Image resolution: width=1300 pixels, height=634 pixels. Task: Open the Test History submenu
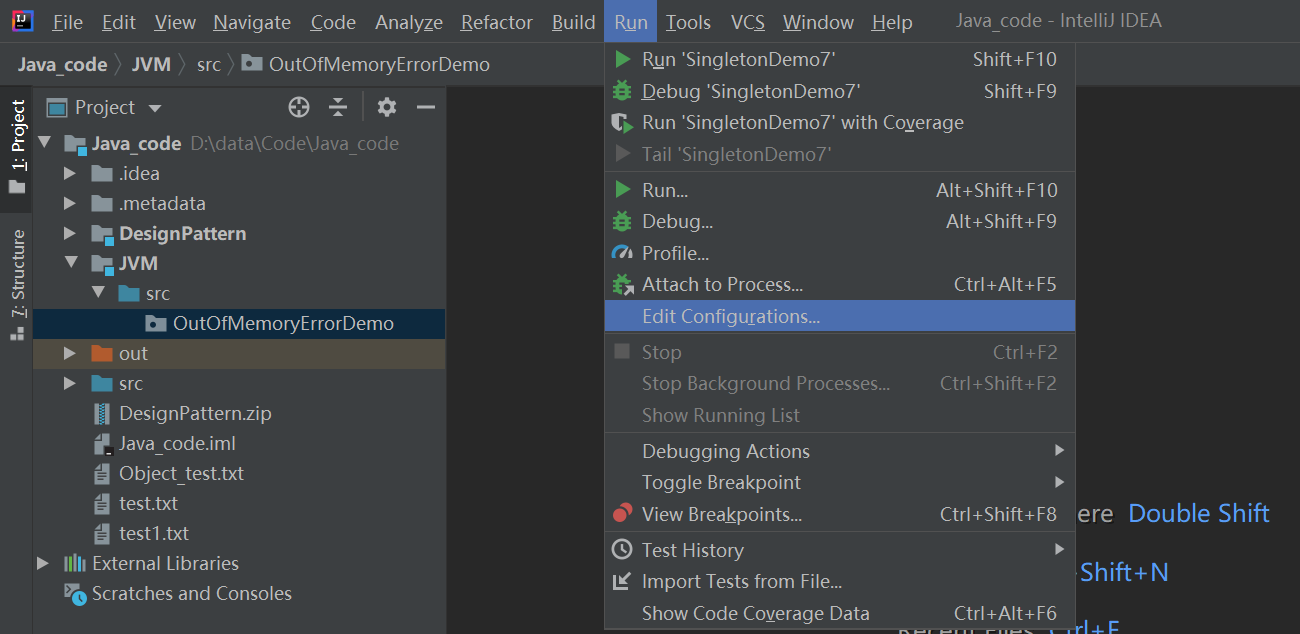[x=840, y=550]
